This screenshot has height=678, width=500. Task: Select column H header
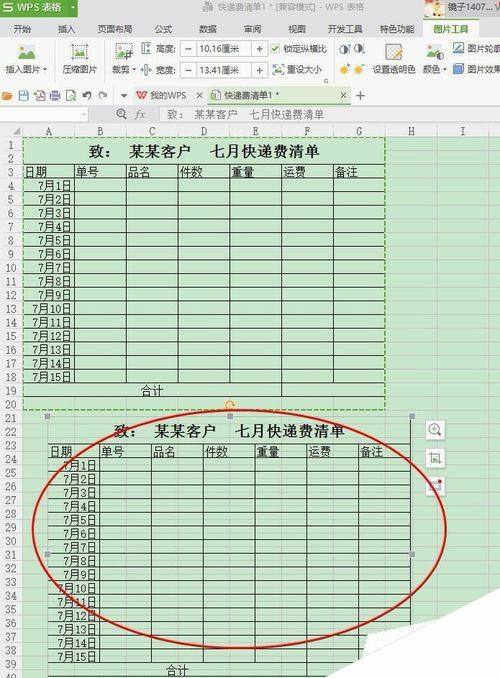pyautogui.click(x=411, y=131)
